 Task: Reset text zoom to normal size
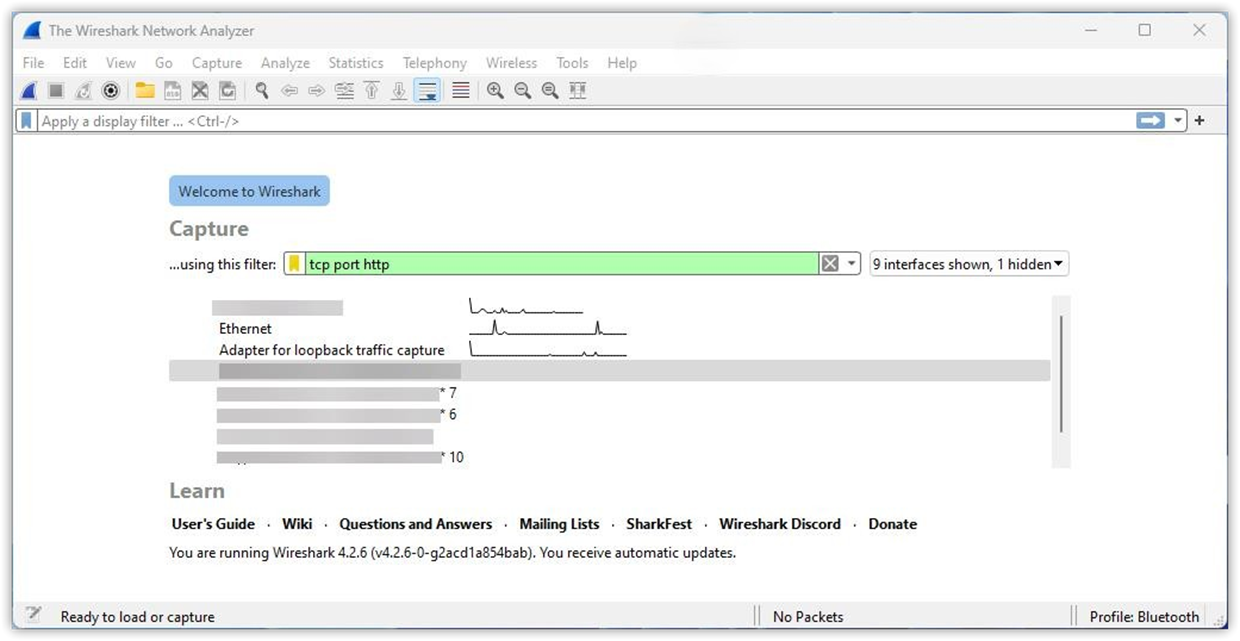[x=550, y=91]
